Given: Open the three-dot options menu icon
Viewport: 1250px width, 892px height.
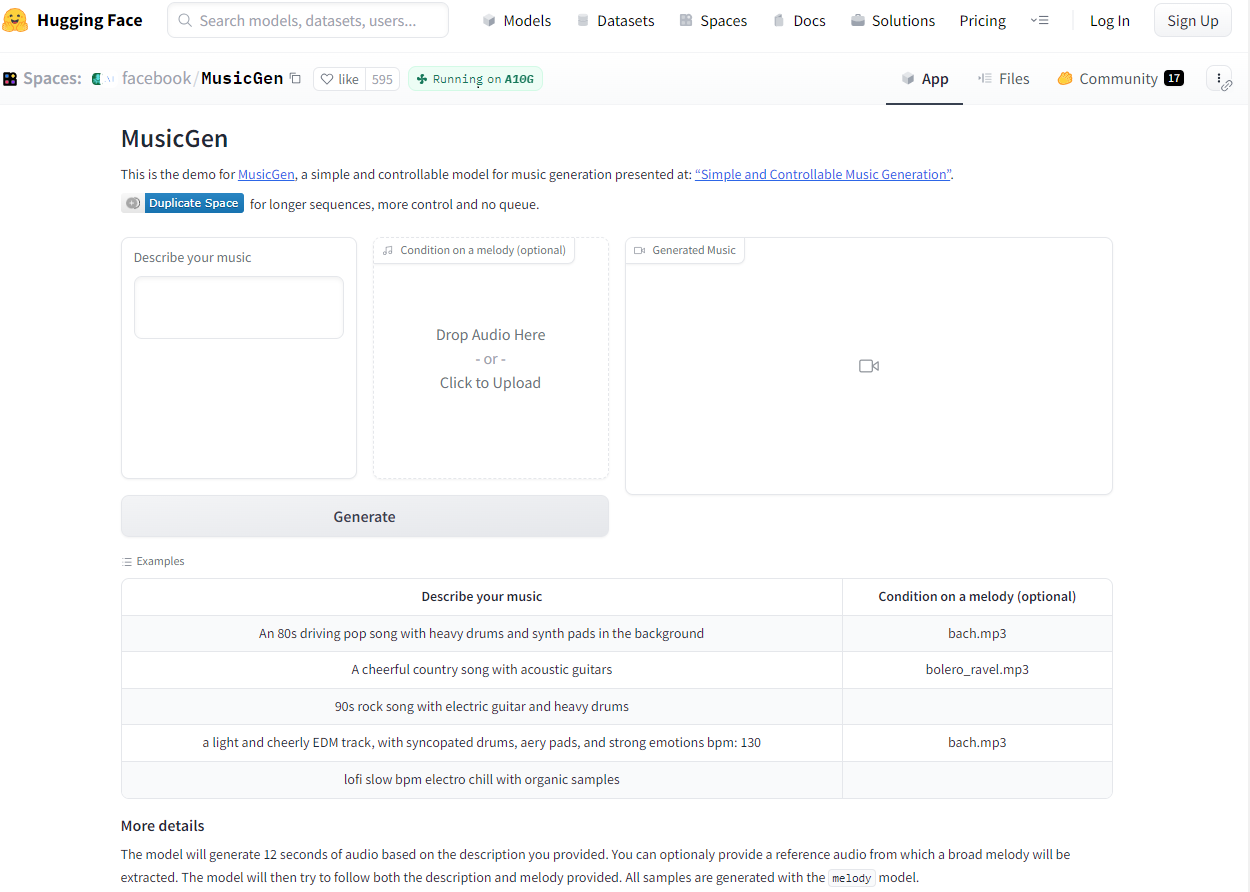Looking at the screenshot, I should click(1219, 78).
